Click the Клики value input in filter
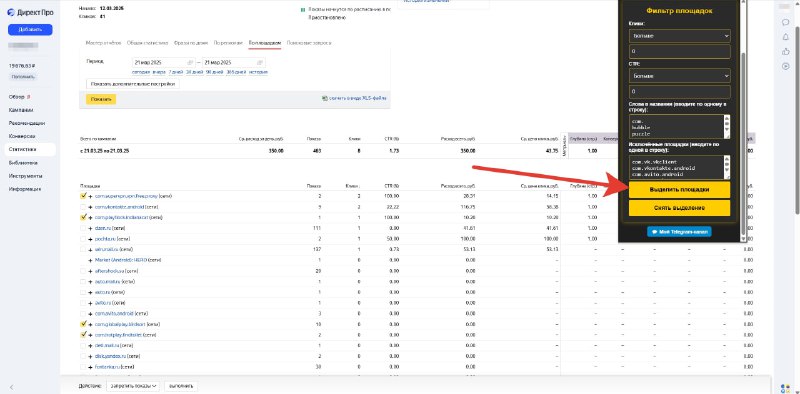Screen dimensions: 800x394 click(680, 52)
